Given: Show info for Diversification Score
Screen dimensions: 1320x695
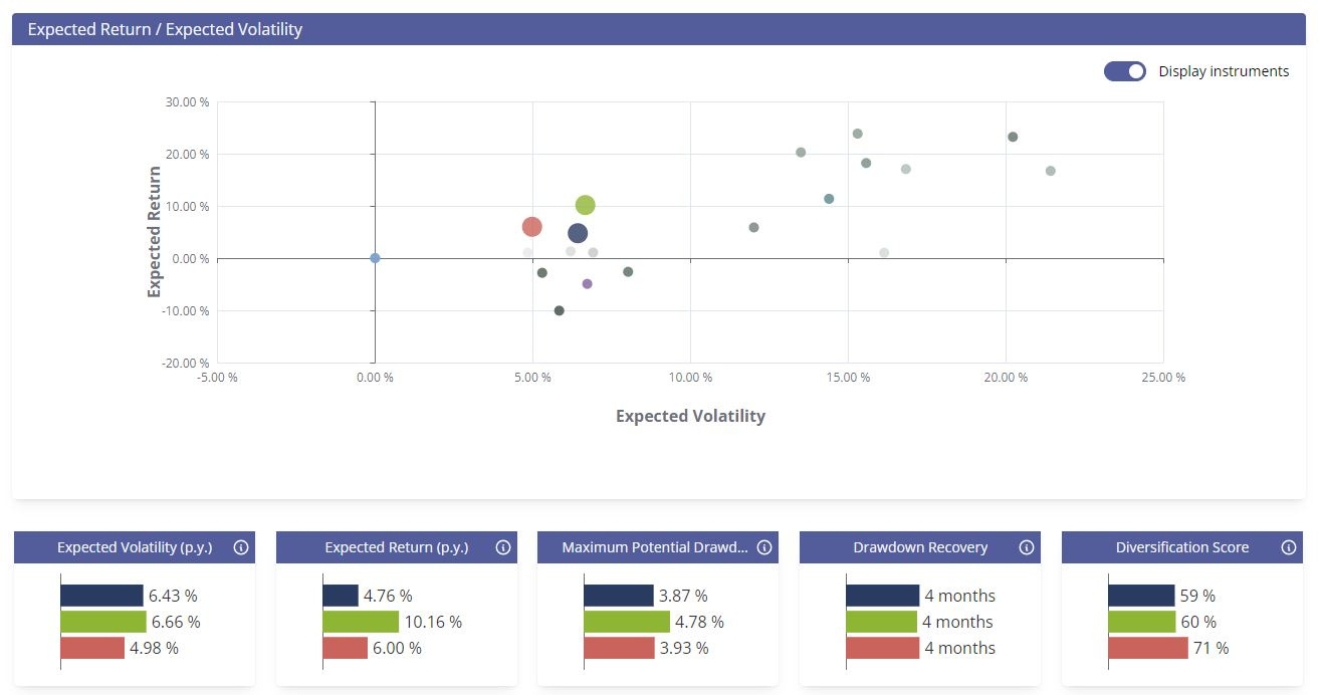Looking at the screenshot, I should point(1289,547).
